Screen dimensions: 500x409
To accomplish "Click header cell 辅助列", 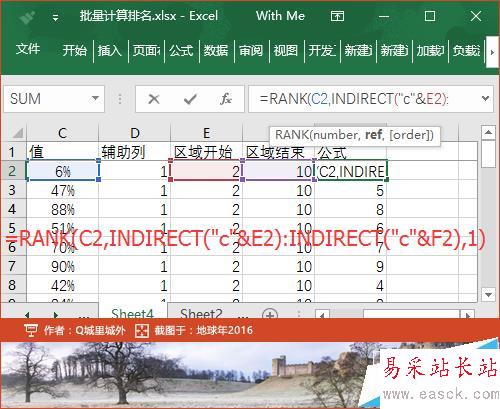I will pos(135,152).
